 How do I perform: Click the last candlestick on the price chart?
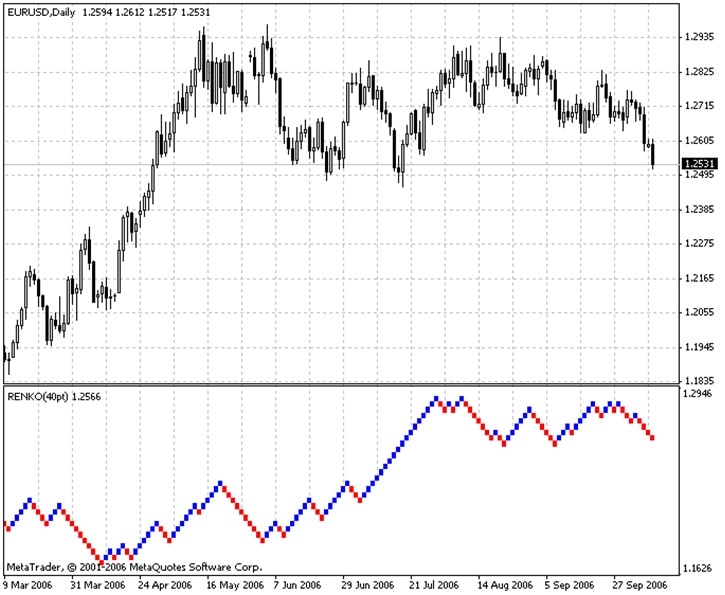click(652, 155)
